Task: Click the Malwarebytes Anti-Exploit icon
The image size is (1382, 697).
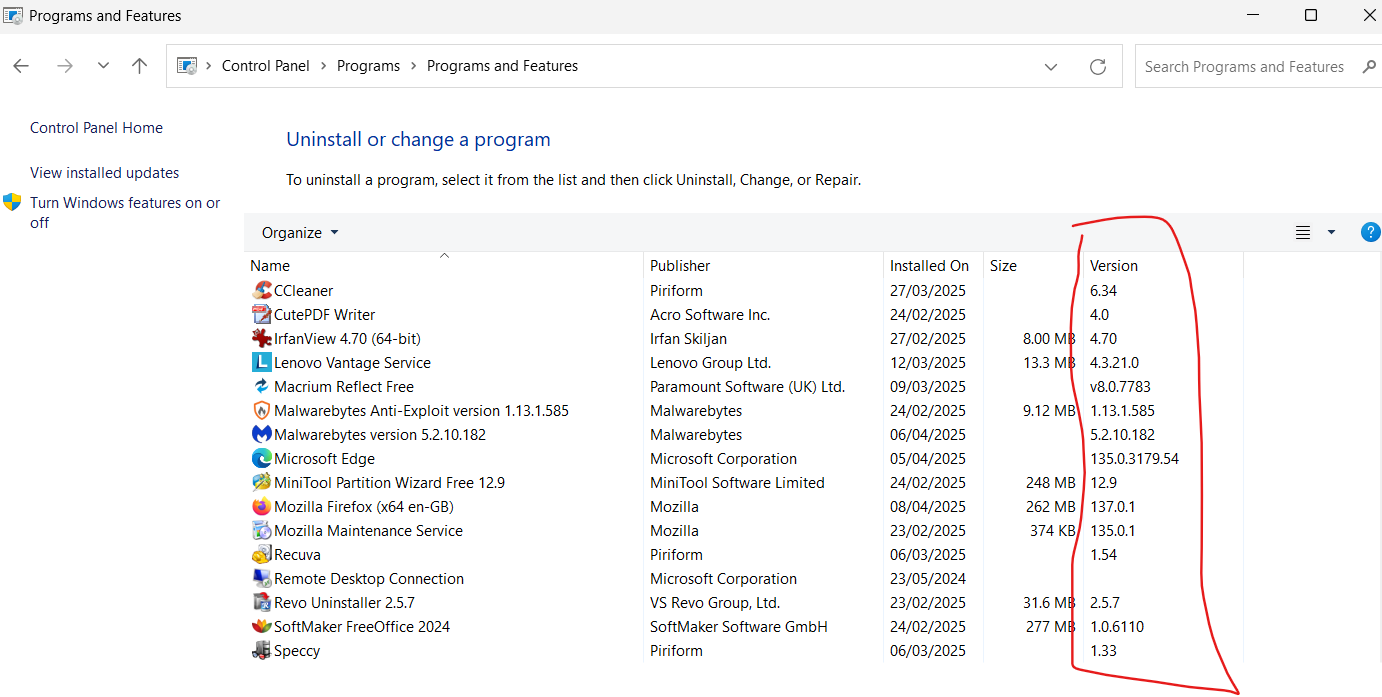Action: pyautogui.click(x=262, y=410)
